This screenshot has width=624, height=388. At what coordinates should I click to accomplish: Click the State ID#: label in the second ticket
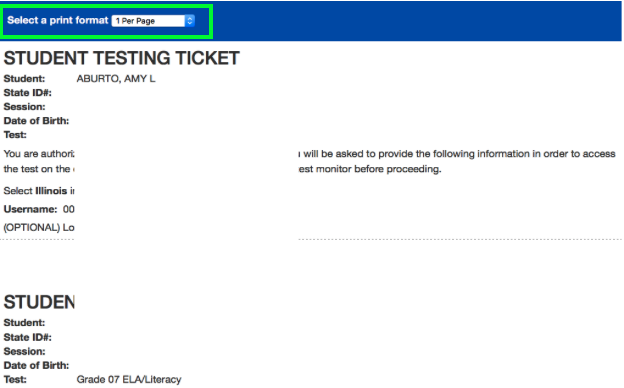pyautogui.click(x=27, y=337)
